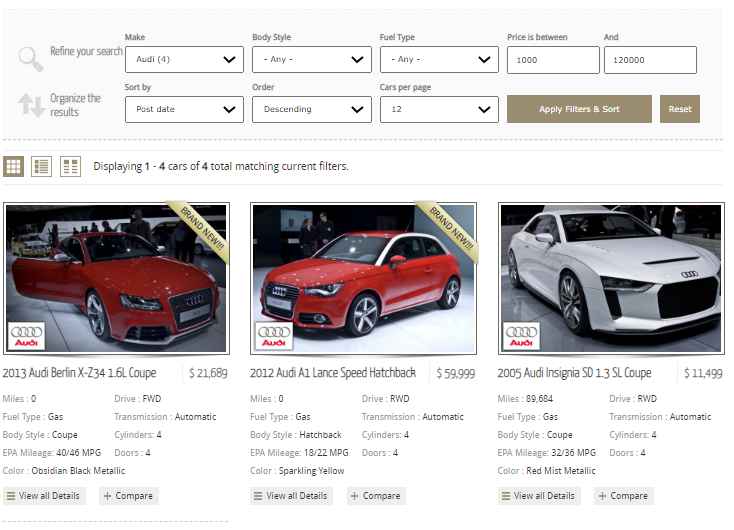734x530 pixels.
Task: Click Drive : FWD value
Action: click(x=152, y=399)
